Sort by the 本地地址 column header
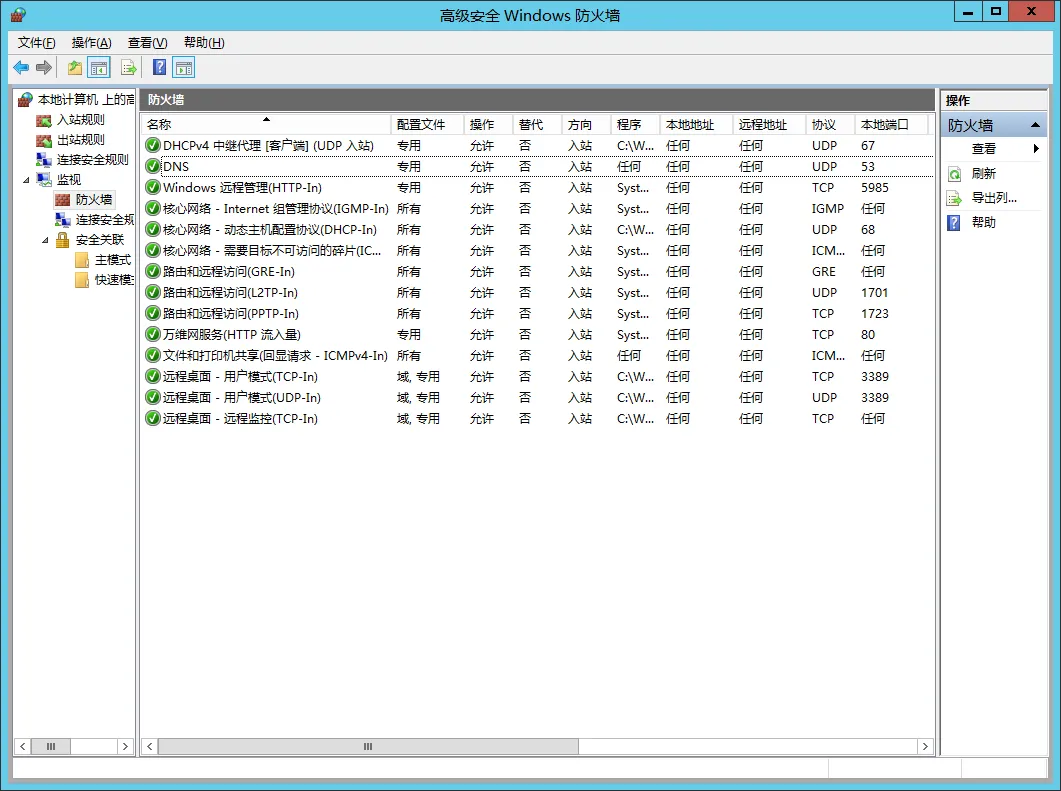 (696, 125)
